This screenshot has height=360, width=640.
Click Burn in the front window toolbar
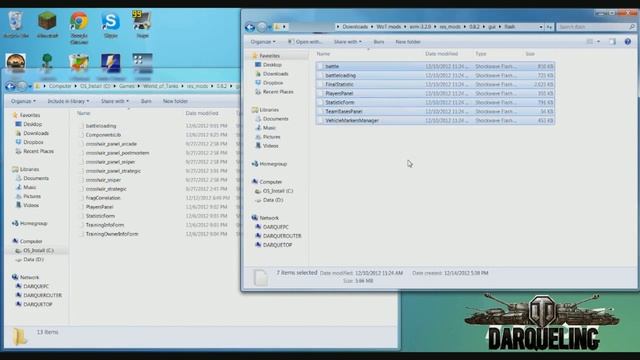379,42
